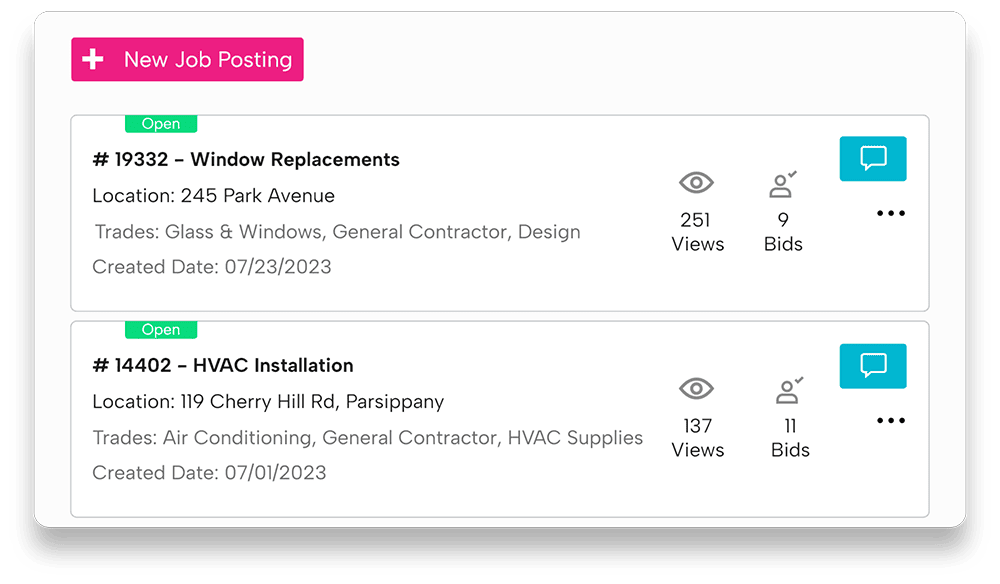Open the # 19332 – Window Replacements title
This screenshot has height=584, width=1000.
tap(246, 160)
